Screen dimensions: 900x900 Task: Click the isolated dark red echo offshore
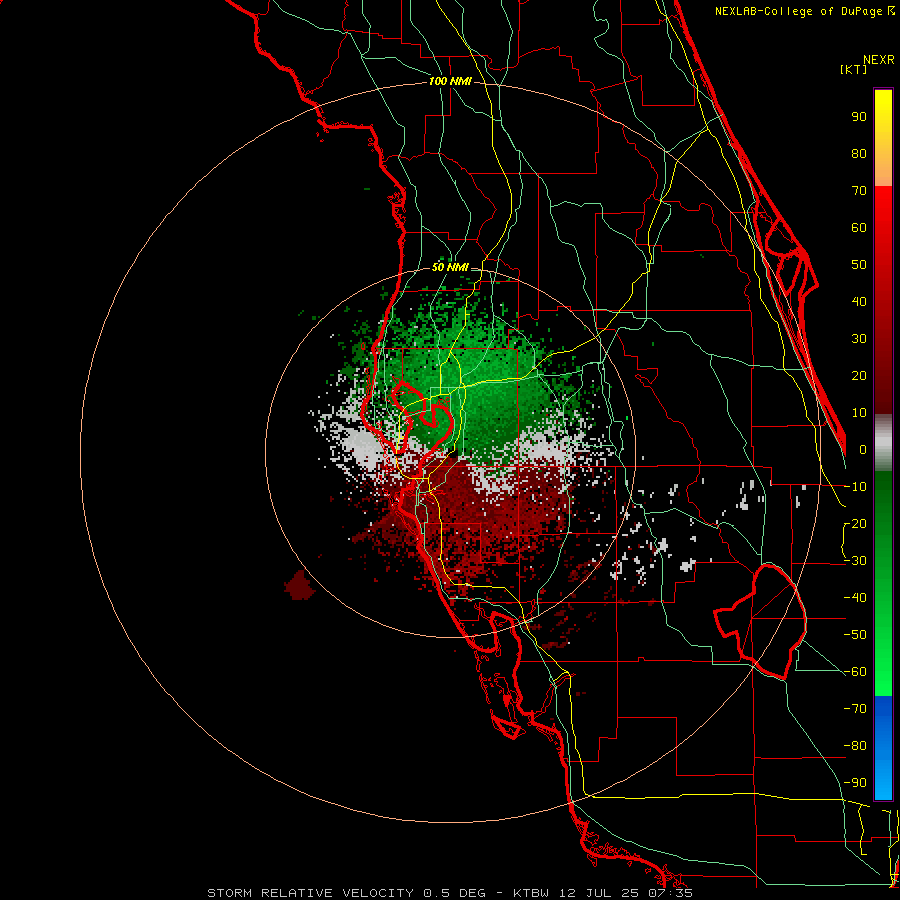(x=300, y=585)
